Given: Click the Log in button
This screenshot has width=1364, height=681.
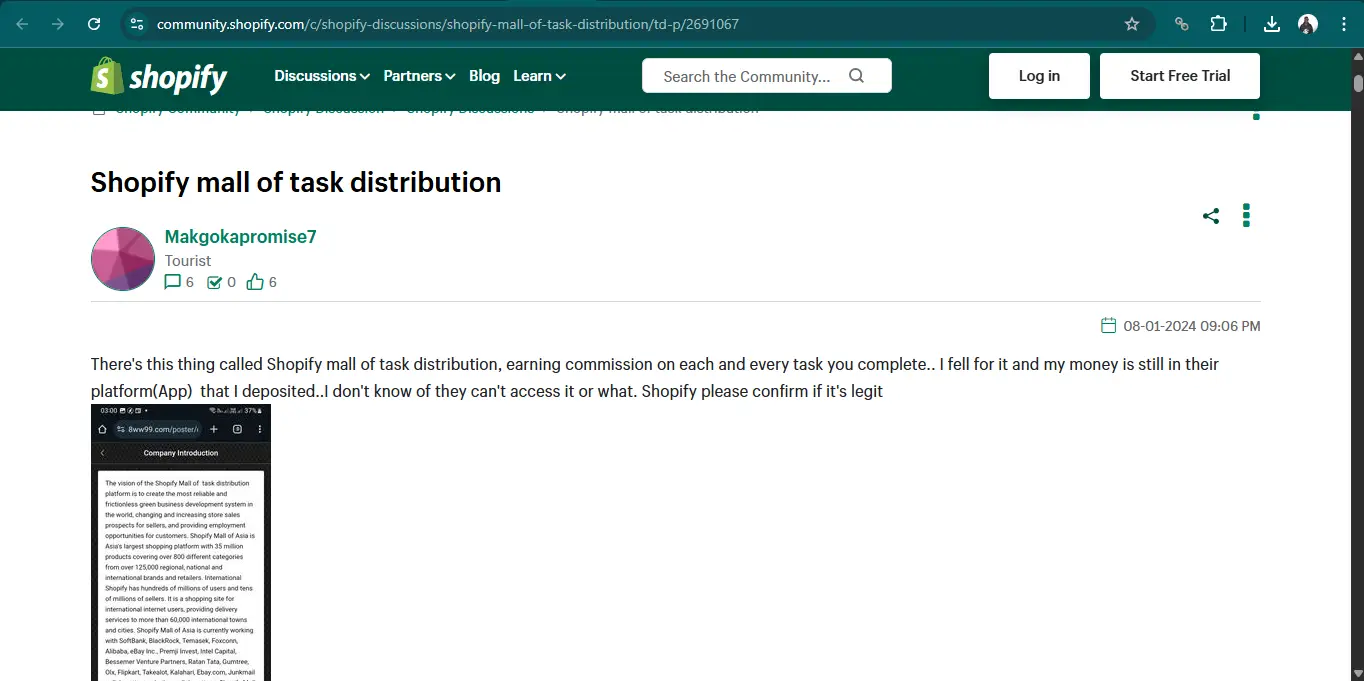Looking at the screenshot, I should tap(1039, 76).
